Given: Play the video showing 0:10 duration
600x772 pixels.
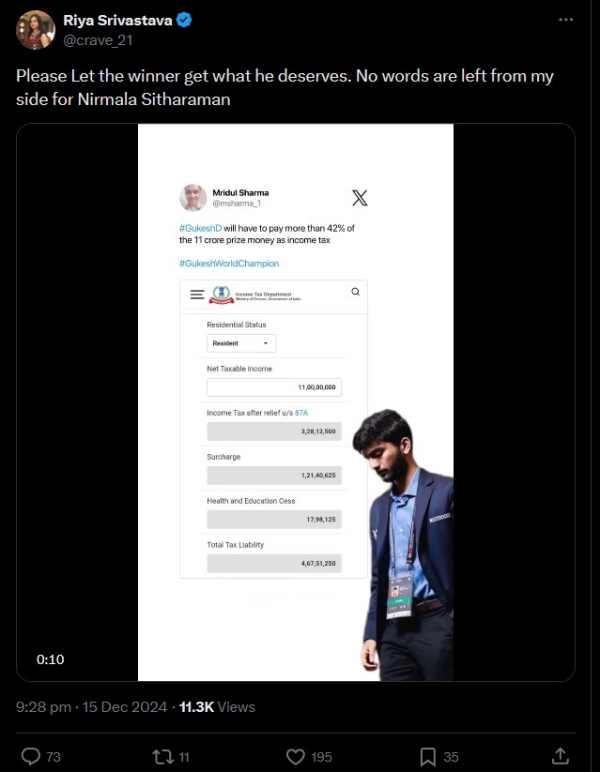Looking at the screenshot, I should click(x=295, y=402).
